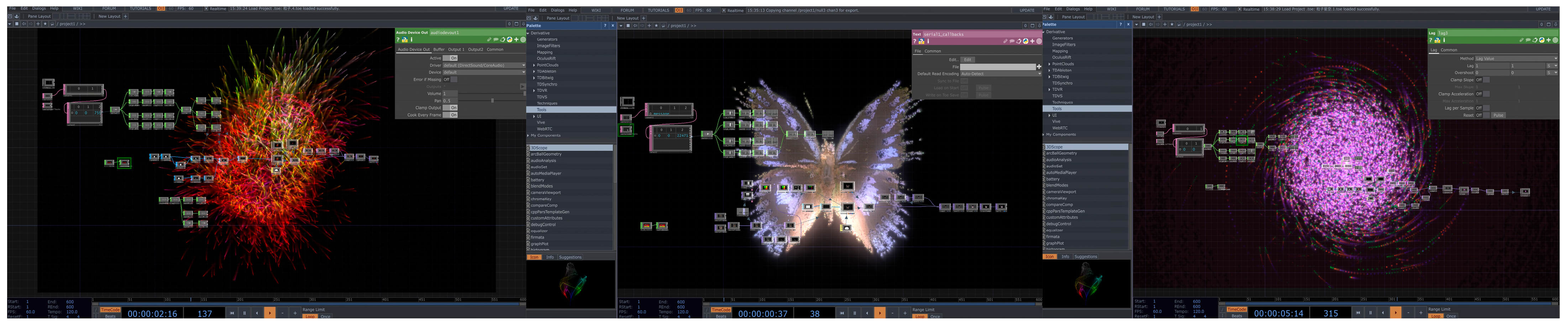Toggle Cook Every Frame switch
The height and width of the screenshot is (328, 1568).
pos(450,115)
